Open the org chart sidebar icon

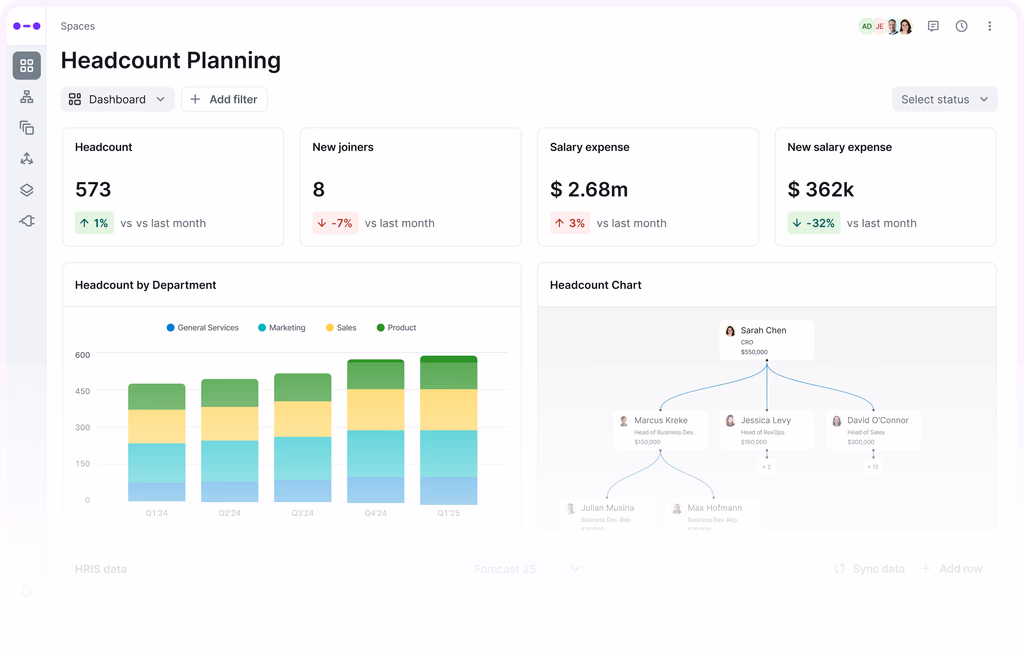click(x=27, y=97)
